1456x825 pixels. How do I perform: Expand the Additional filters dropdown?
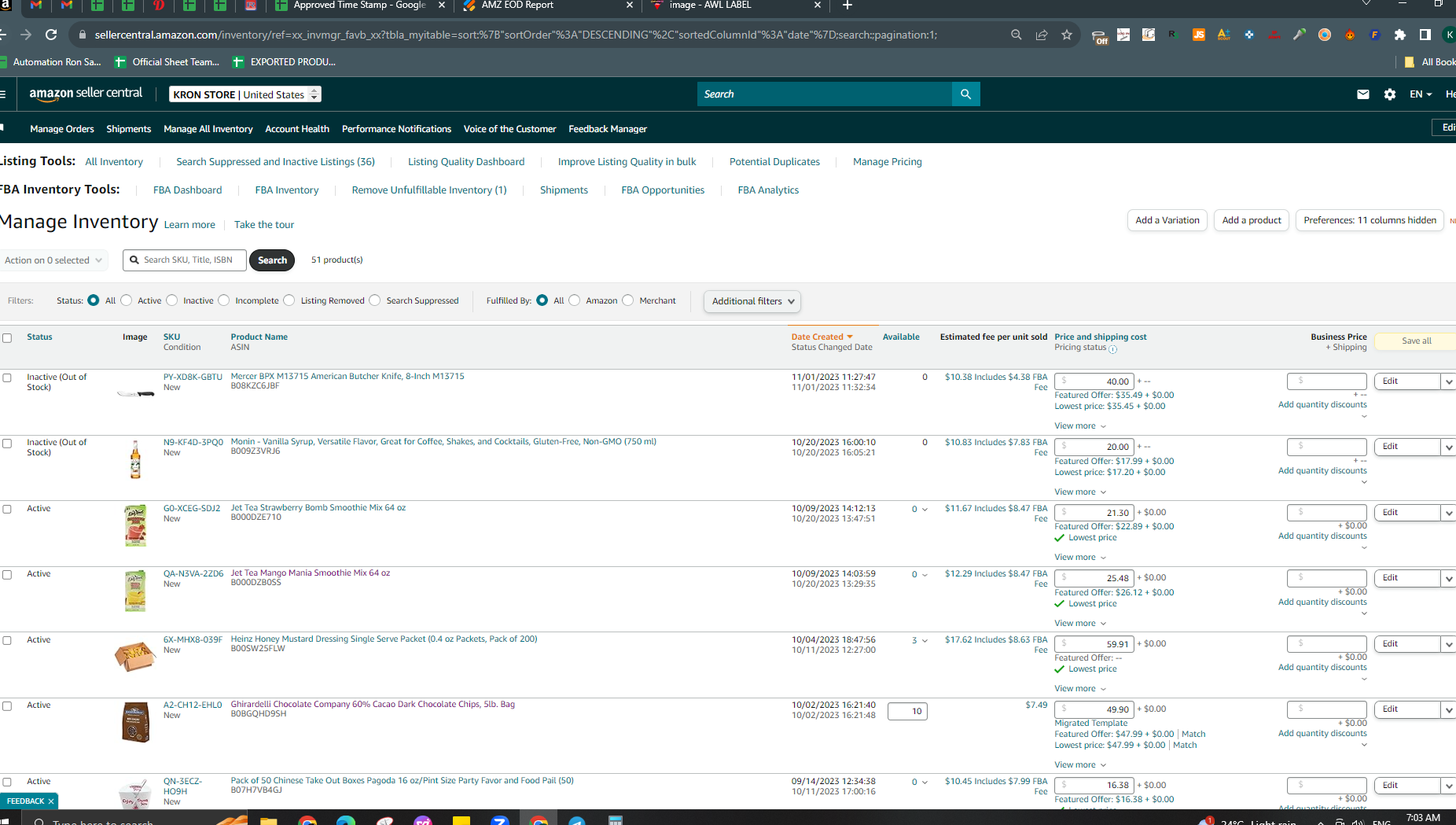click(x=752, y=301)
